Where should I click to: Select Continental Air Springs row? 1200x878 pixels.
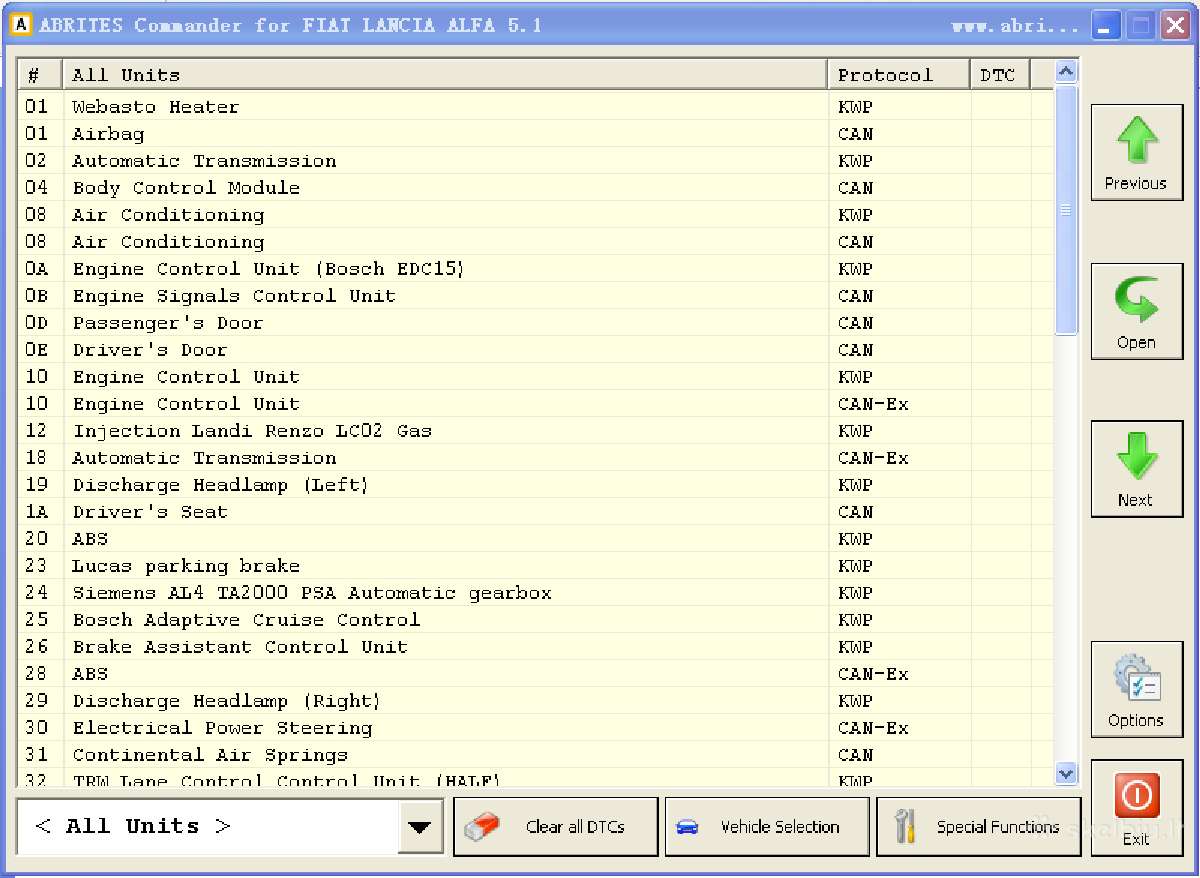pos(536,755)
